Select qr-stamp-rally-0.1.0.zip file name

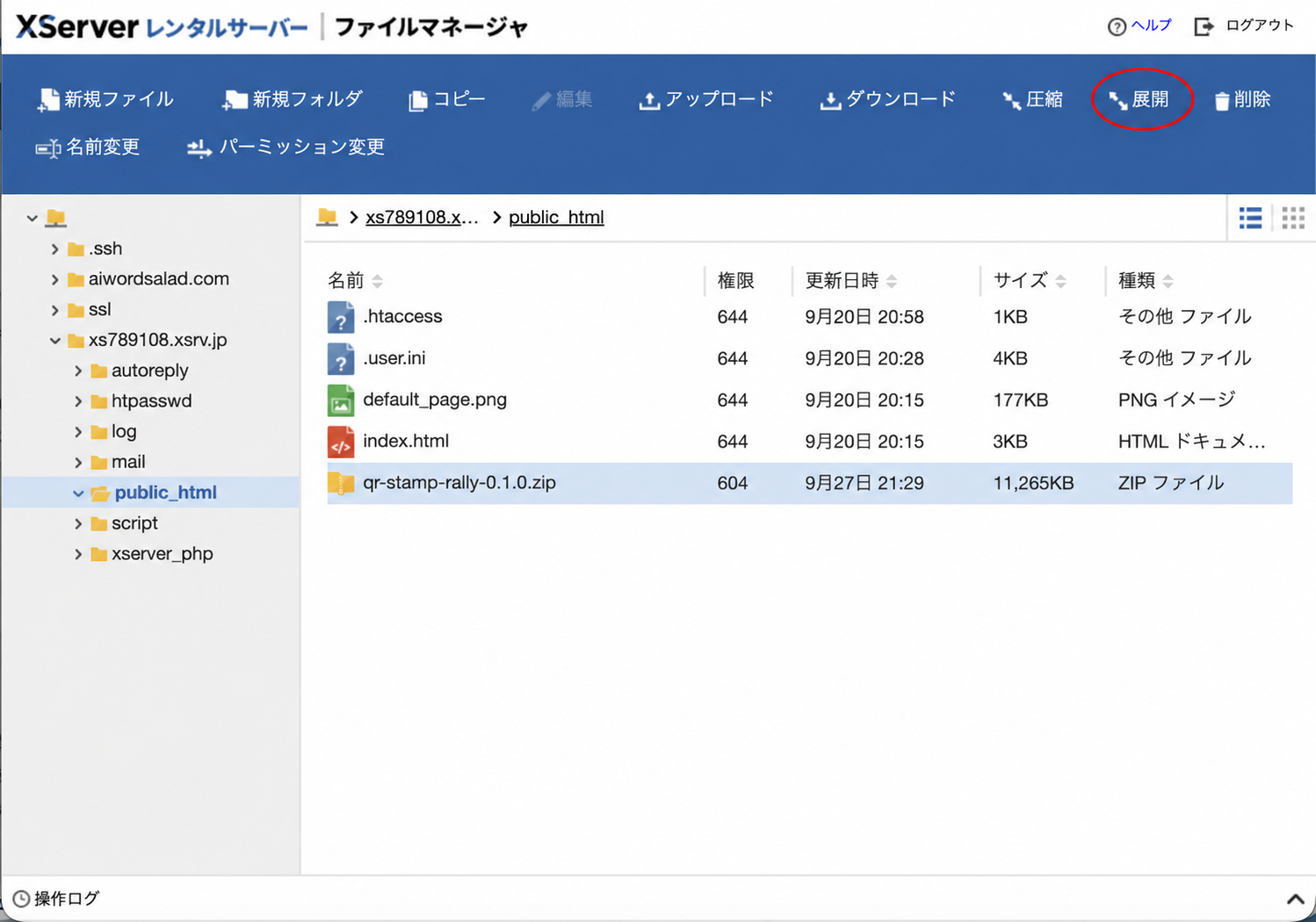coord(459,483)
